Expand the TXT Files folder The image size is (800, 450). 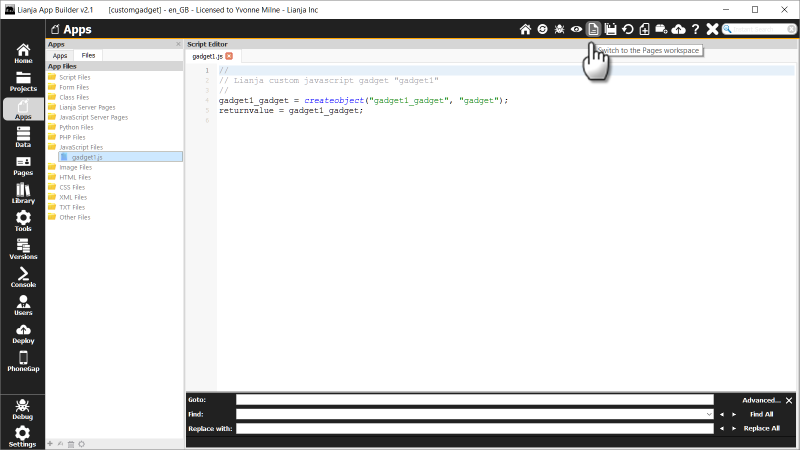tap(72, 207)
